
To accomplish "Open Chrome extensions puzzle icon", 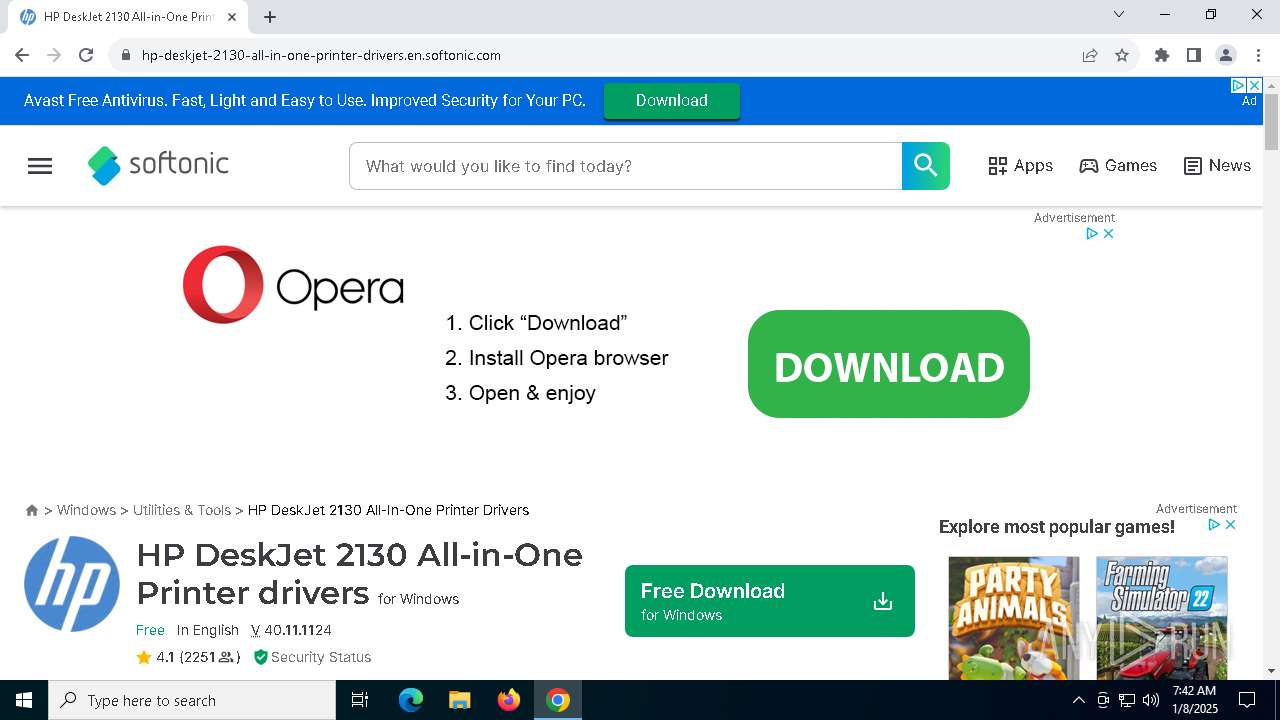I will (x=1161, y=55).
